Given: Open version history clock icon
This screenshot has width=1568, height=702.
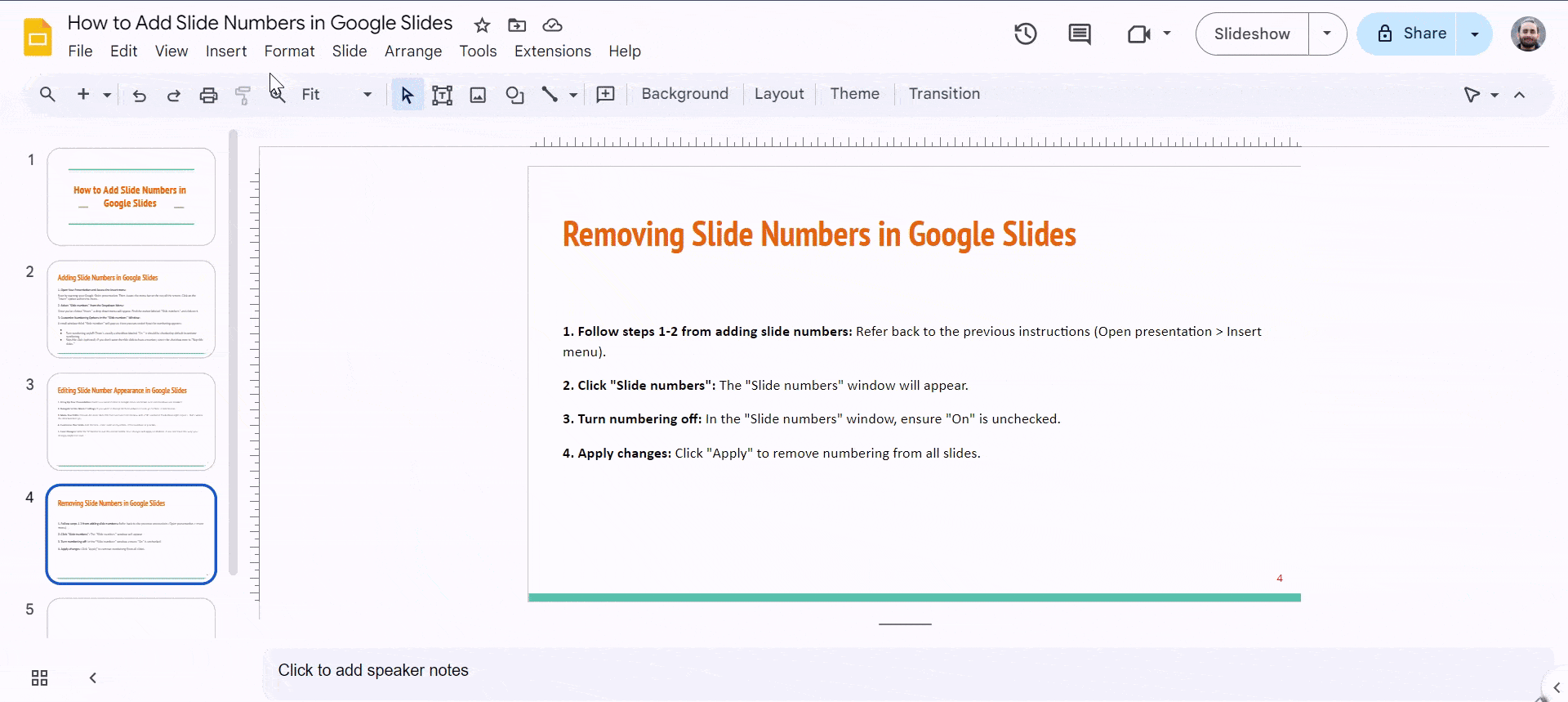Looking at the screenshot, I should tap(1025, 34).
